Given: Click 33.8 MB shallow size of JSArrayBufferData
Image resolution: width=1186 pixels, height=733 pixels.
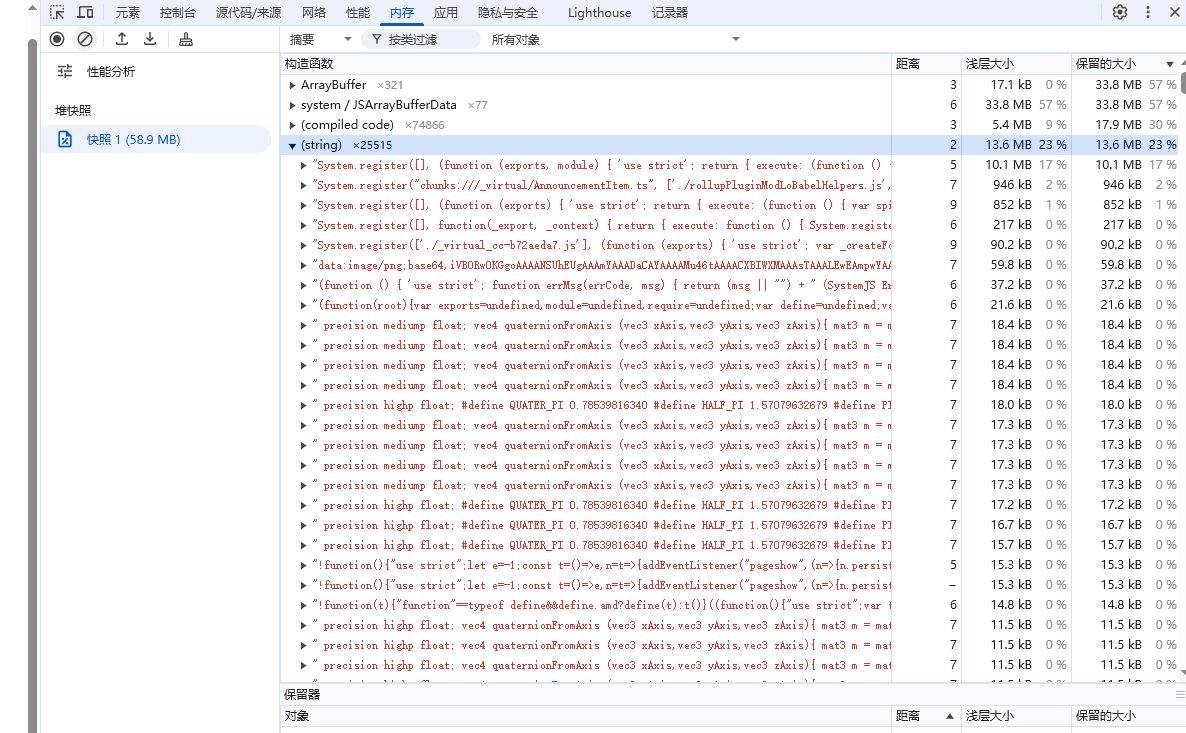Looking at the screenshot, I should pyautogui.click(x=1007, y=104).
